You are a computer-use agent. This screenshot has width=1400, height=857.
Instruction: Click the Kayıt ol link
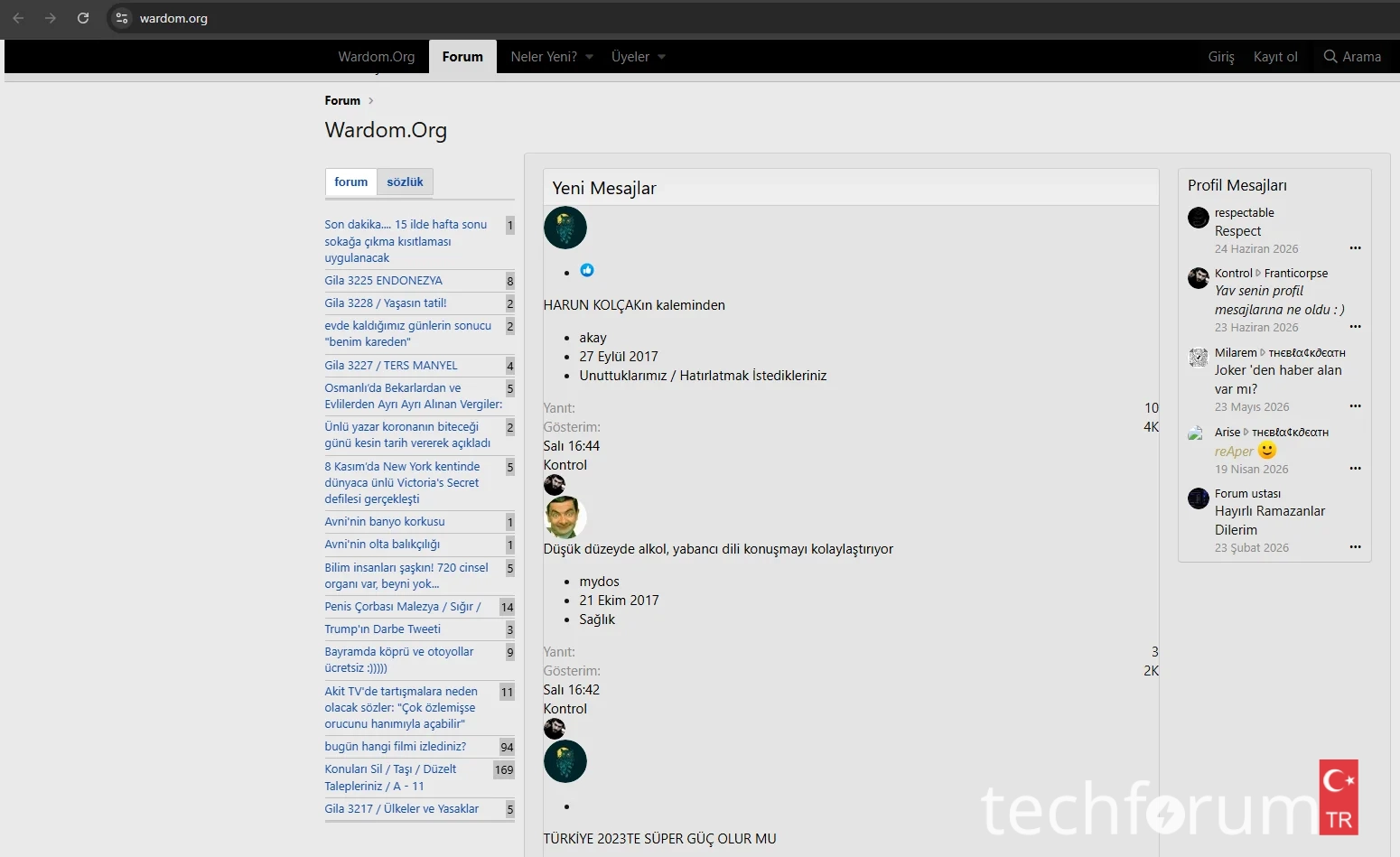coord(1275,56)
